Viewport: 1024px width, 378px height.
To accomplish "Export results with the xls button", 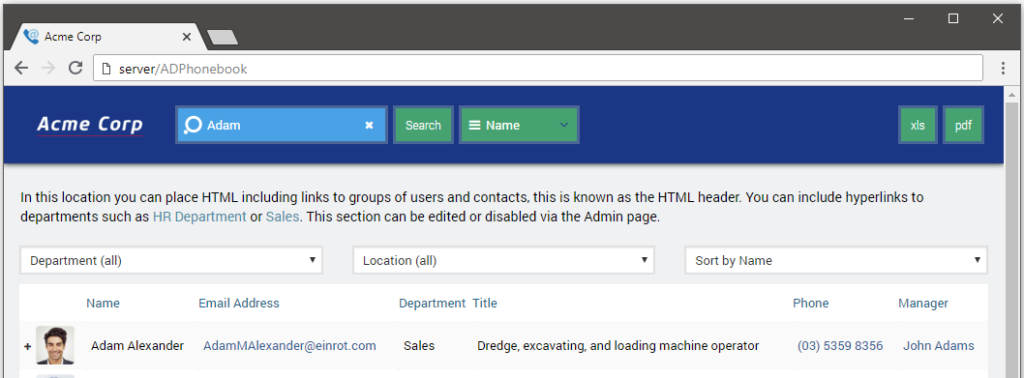I will tap(918, 125).
